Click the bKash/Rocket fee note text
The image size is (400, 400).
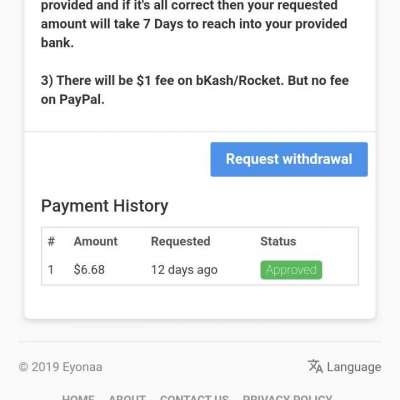point(195,90)
